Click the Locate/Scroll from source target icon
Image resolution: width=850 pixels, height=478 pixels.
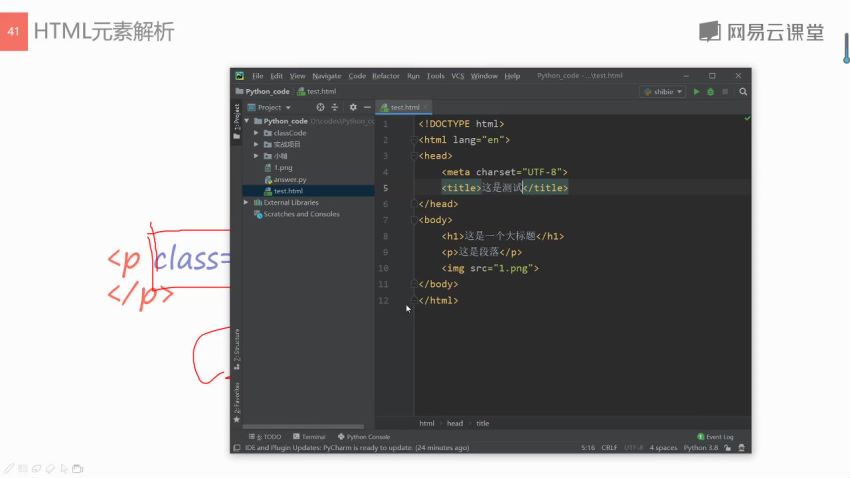320,107
